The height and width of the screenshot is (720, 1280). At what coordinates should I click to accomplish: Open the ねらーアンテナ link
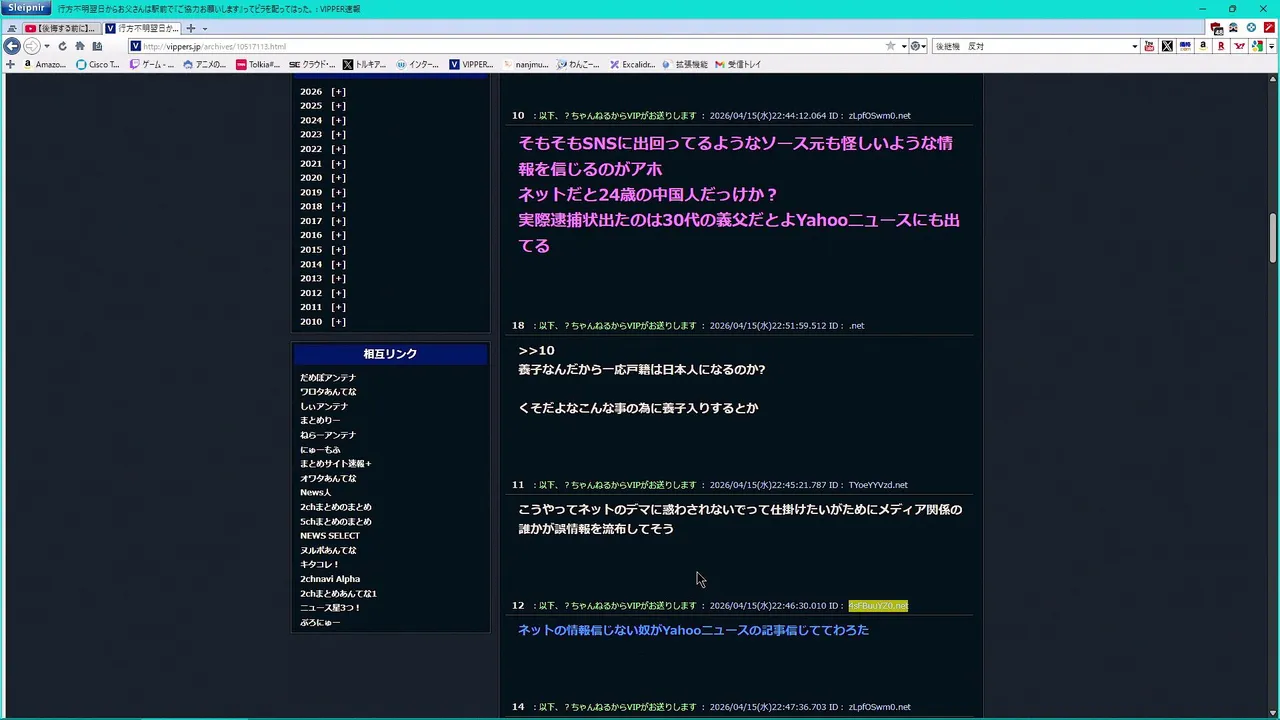(328, 435)
